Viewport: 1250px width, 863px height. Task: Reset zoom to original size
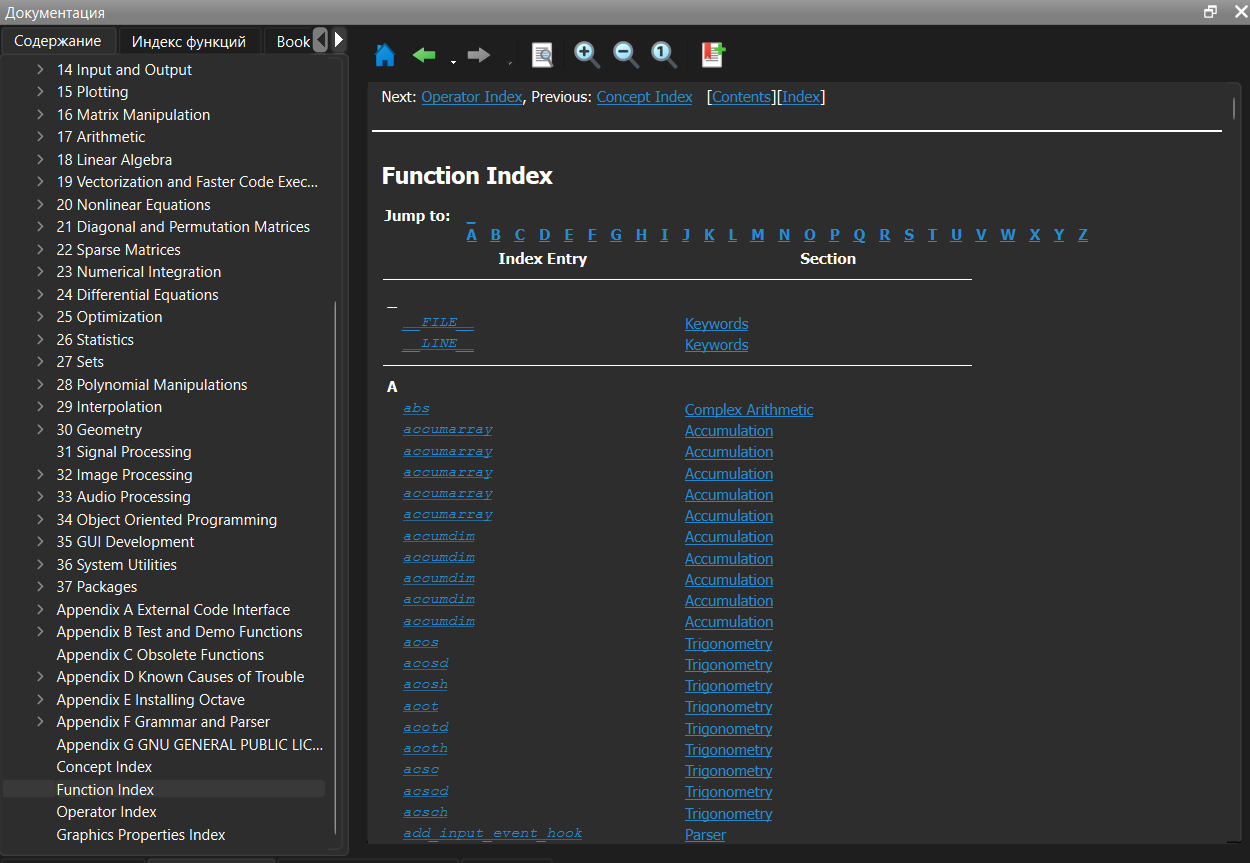(664, 55)
